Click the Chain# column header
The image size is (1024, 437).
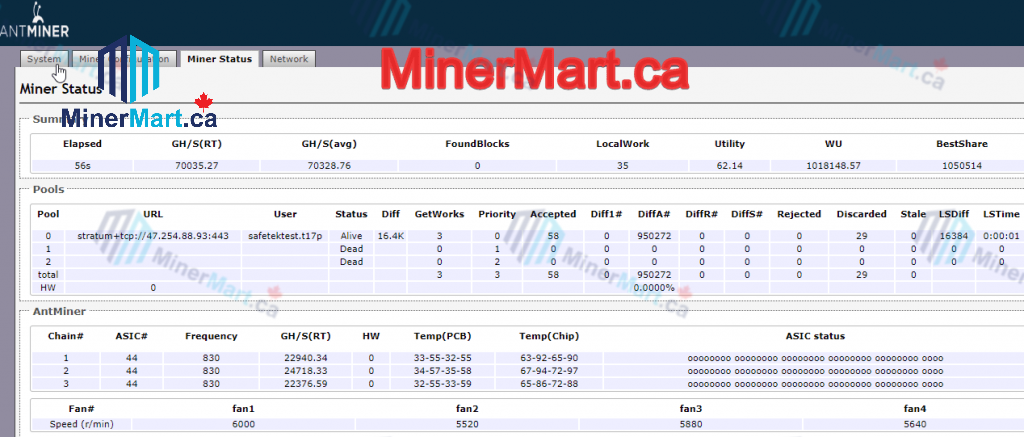(66, 336)
